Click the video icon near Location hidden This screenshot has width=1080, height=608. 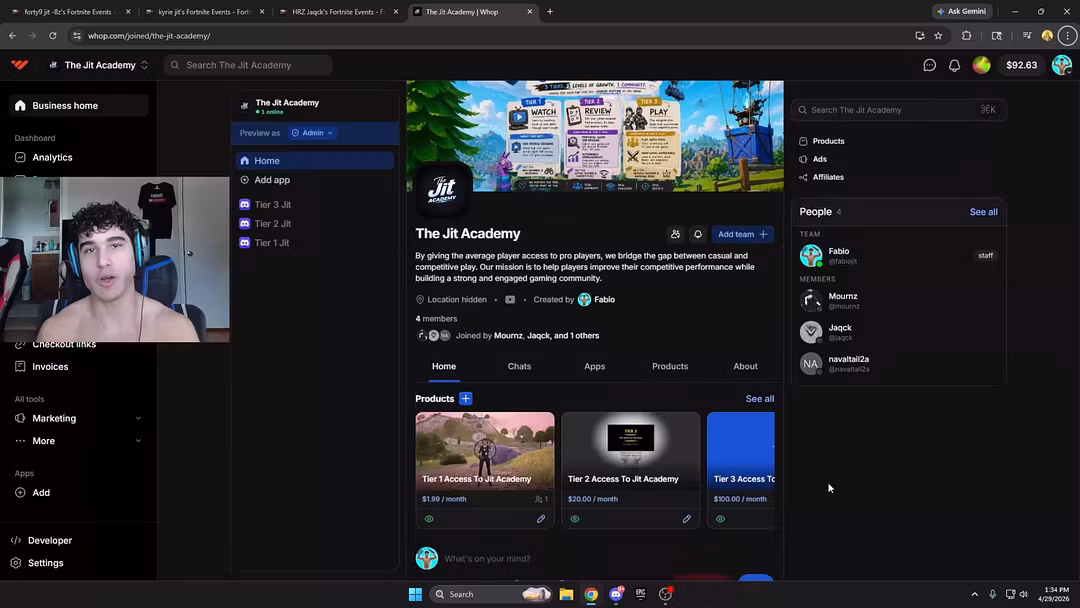(510, 300)
